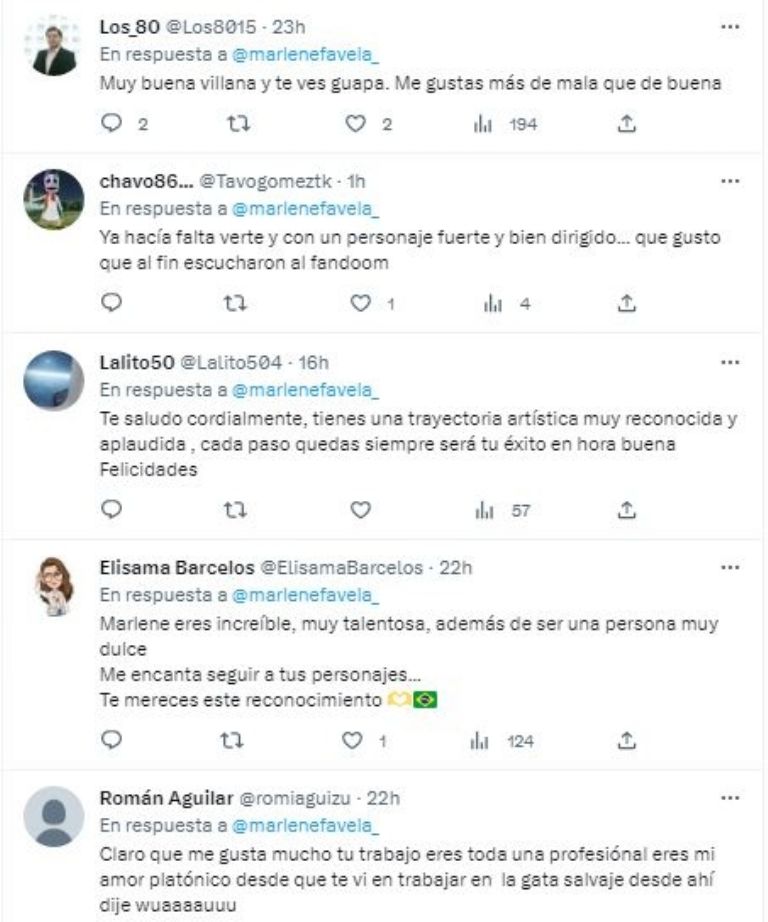Open more options for Elisama Barcelos' tweet
Screen dimensions: 768x922
click(x=729, y=567)
